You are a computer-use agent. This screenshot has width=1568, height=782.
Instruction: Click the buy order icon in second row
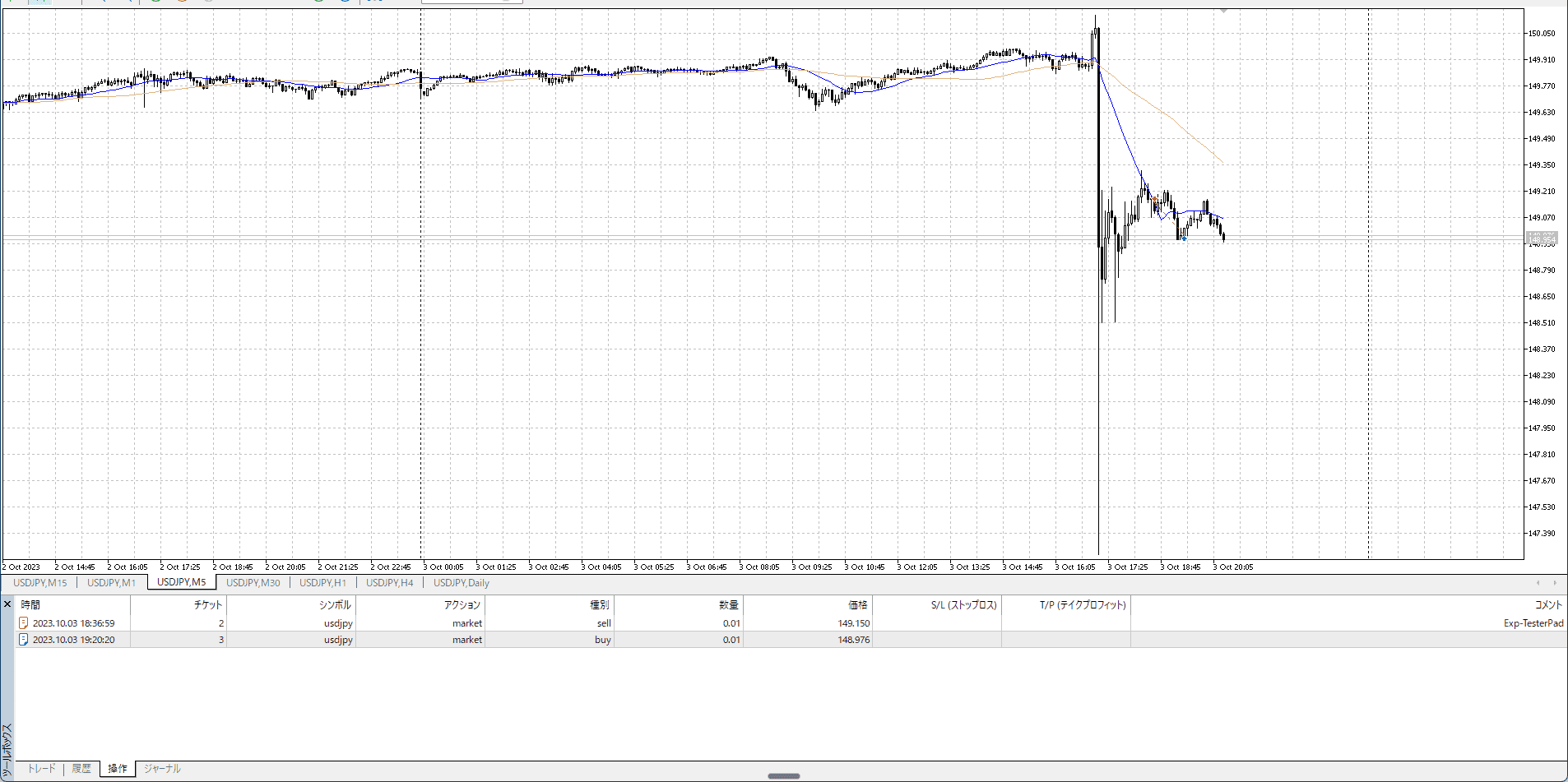click(x=24, y=640)
